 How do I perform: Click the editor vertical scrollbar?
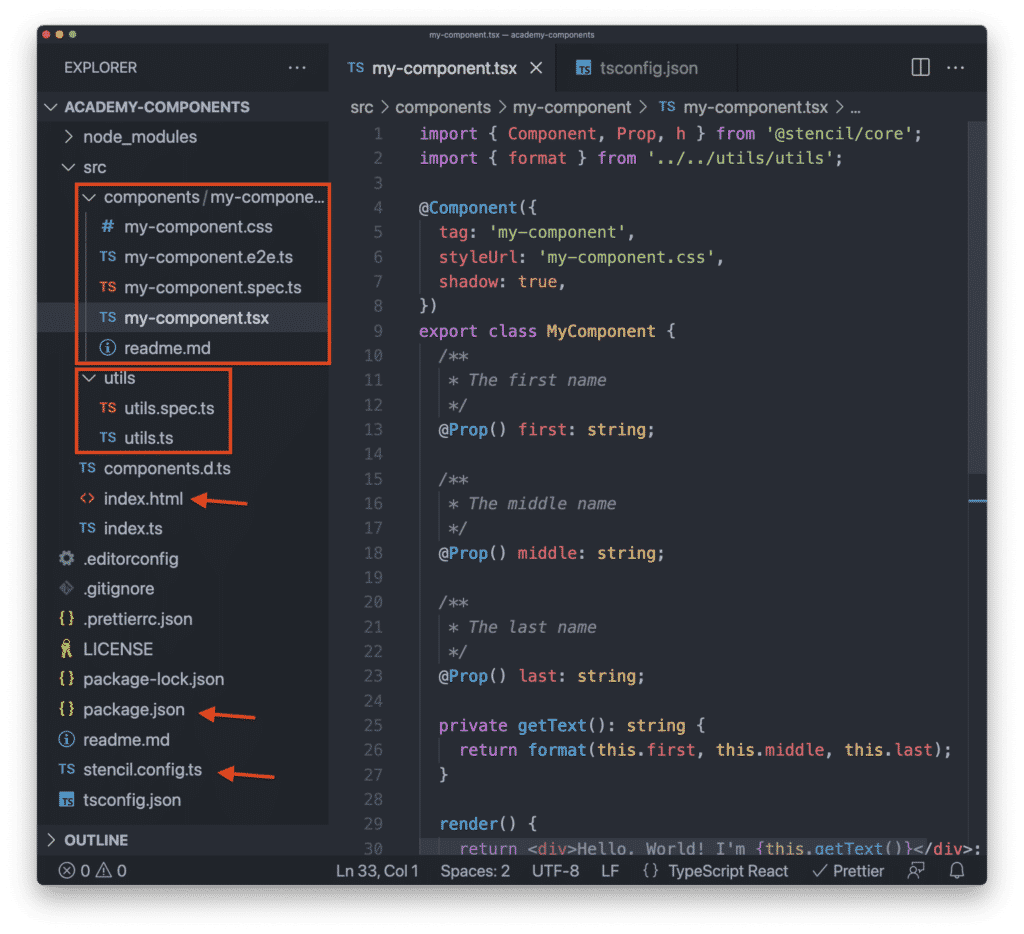pyautogui.click(x=979, y=300)
